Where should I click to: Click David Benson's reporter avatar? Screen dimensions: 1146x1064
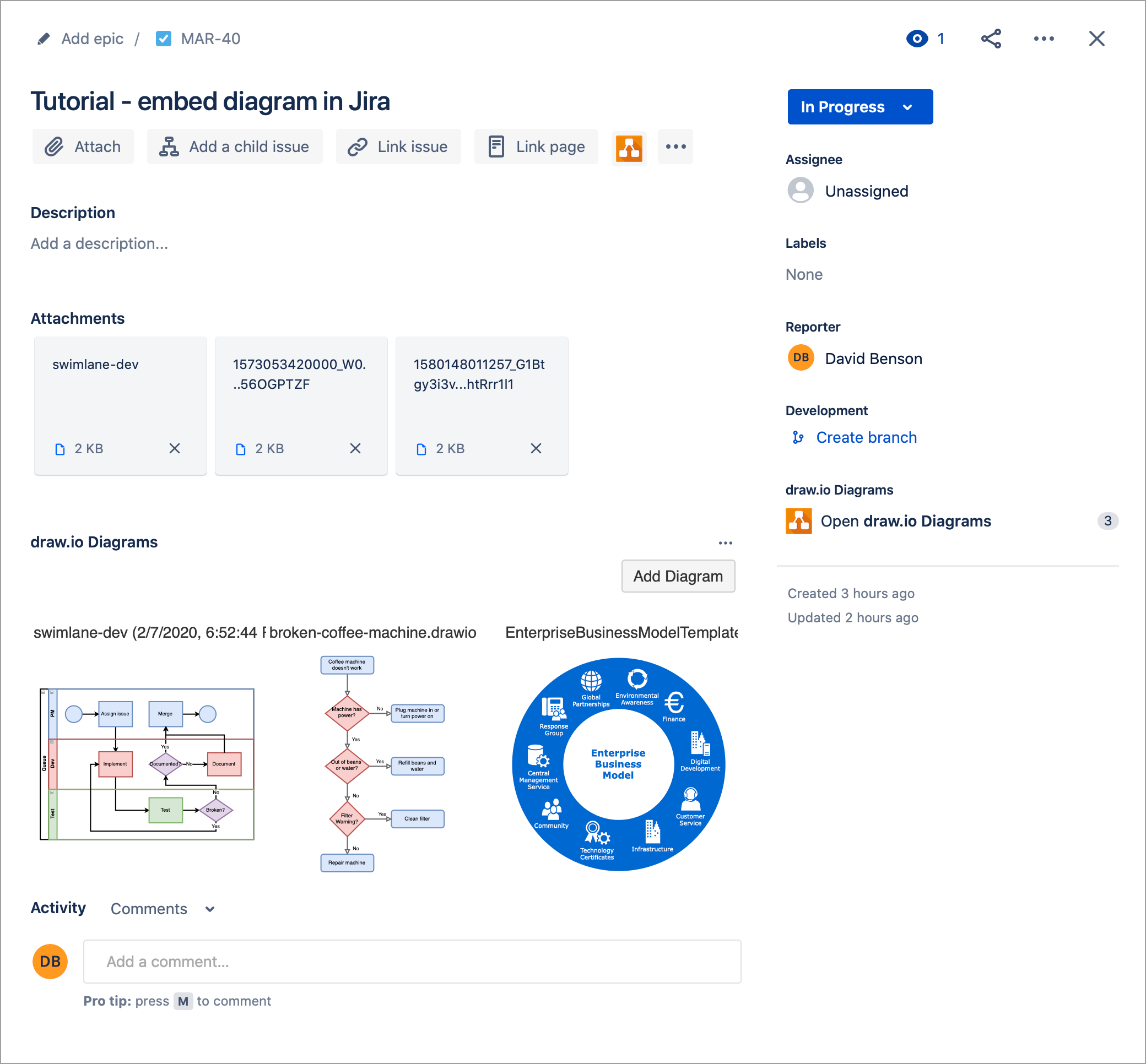(800, 357)
